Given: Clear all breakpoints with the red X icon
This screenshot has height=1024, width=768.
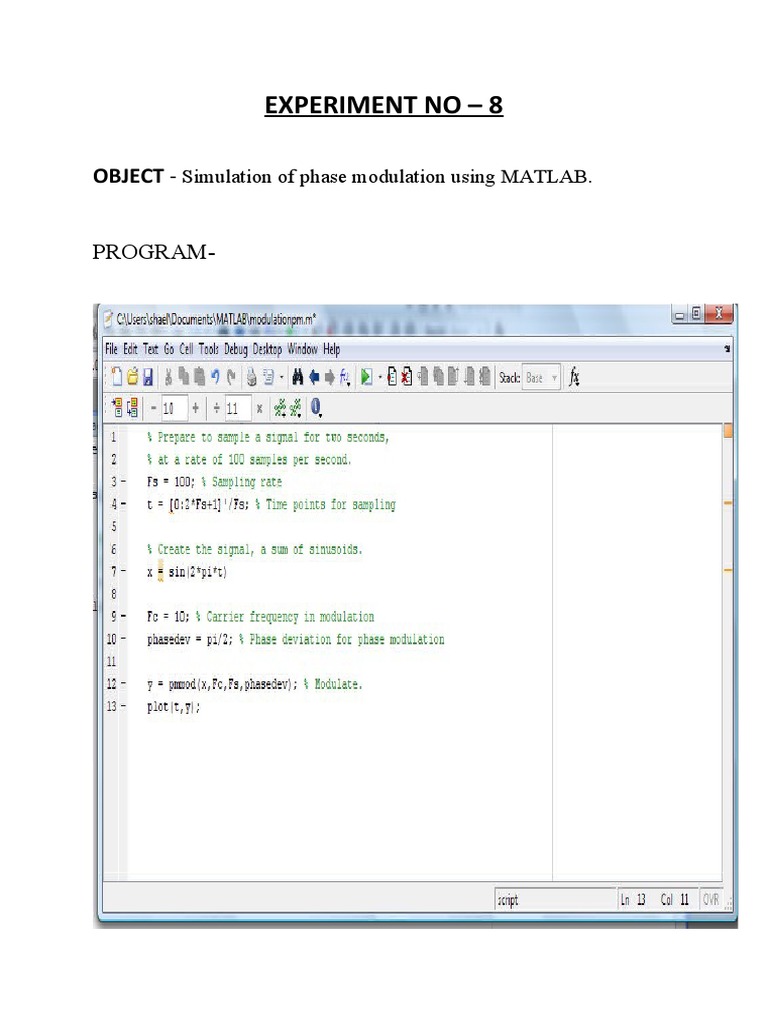Looking at the screenshot, I should tap(407, 377).
